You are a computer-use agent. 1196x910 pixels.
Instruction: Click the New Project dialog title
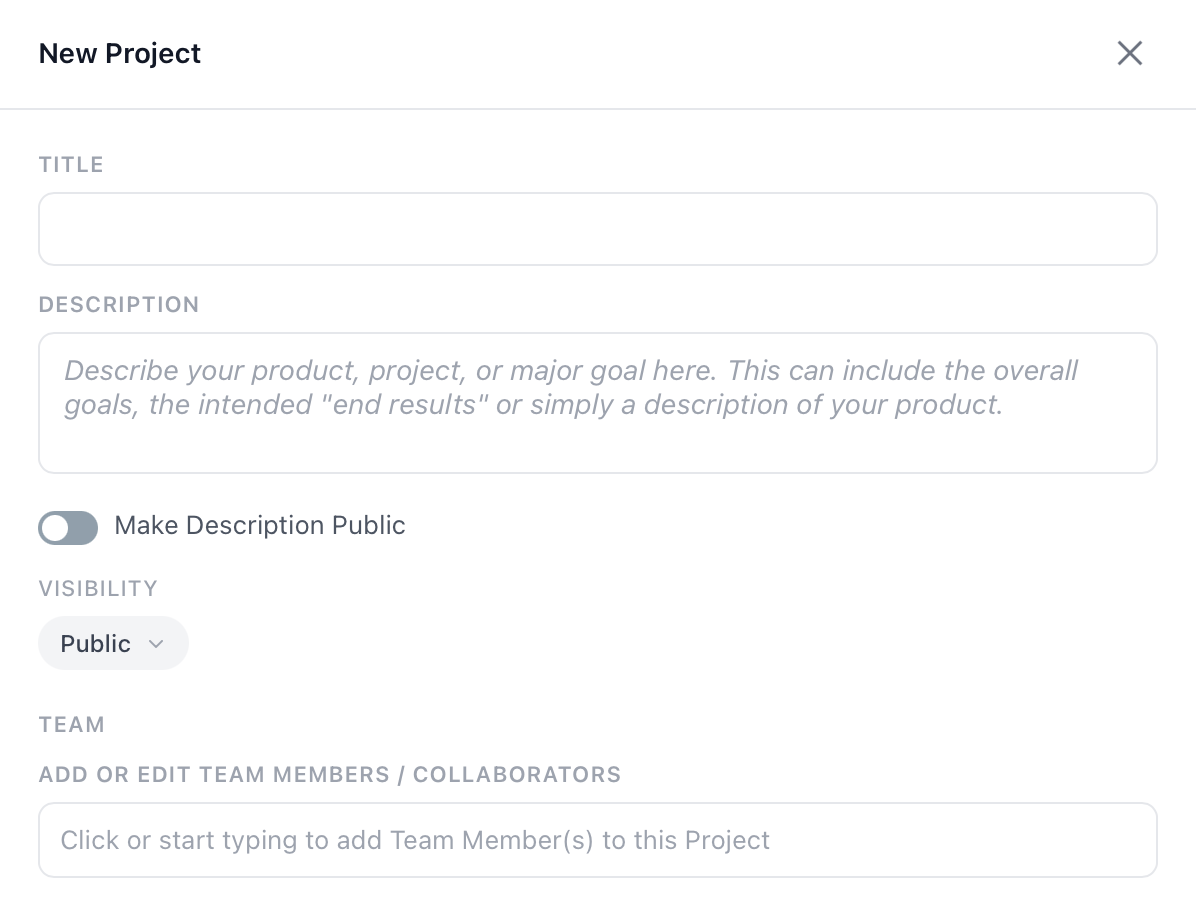(x=119, y=53)
